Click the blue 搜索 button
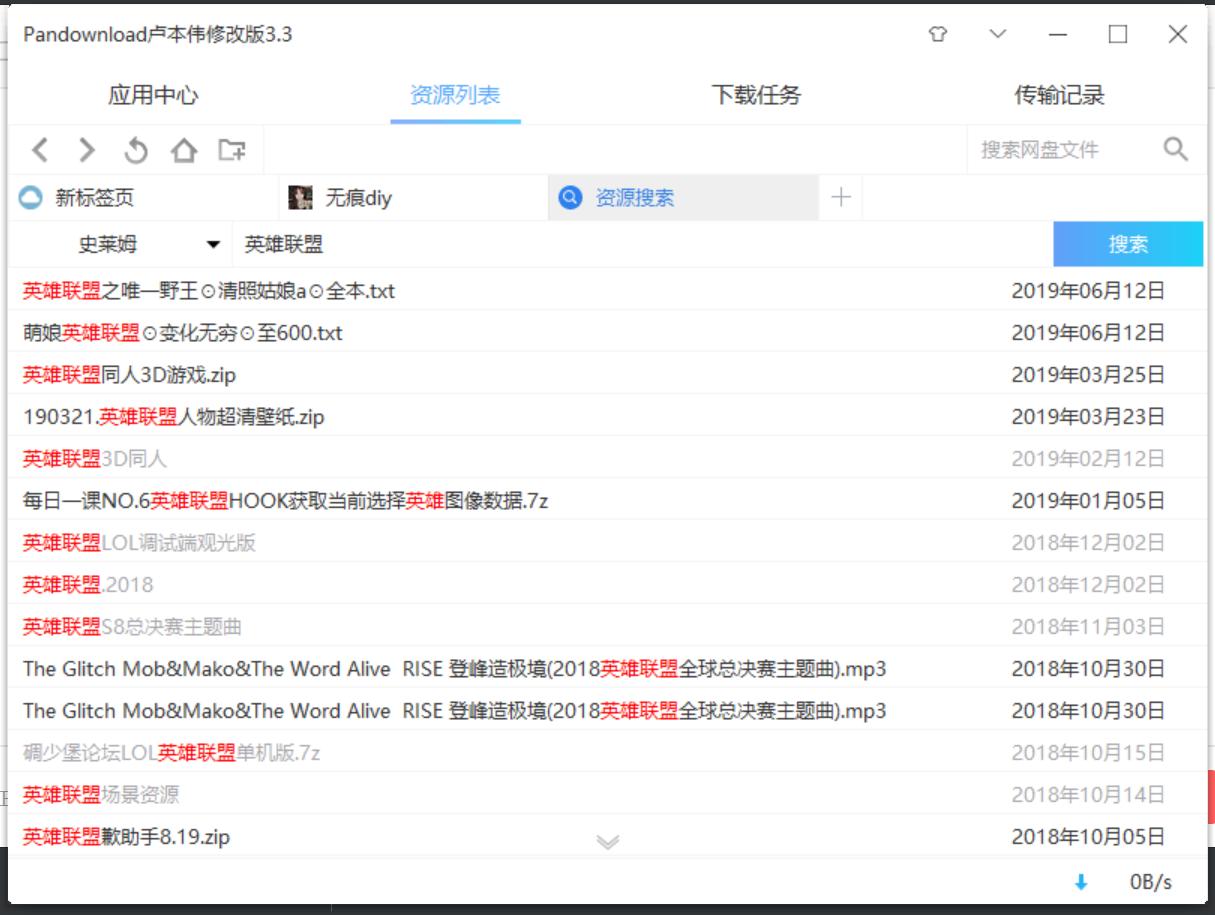 click(x=1128, y=244)
